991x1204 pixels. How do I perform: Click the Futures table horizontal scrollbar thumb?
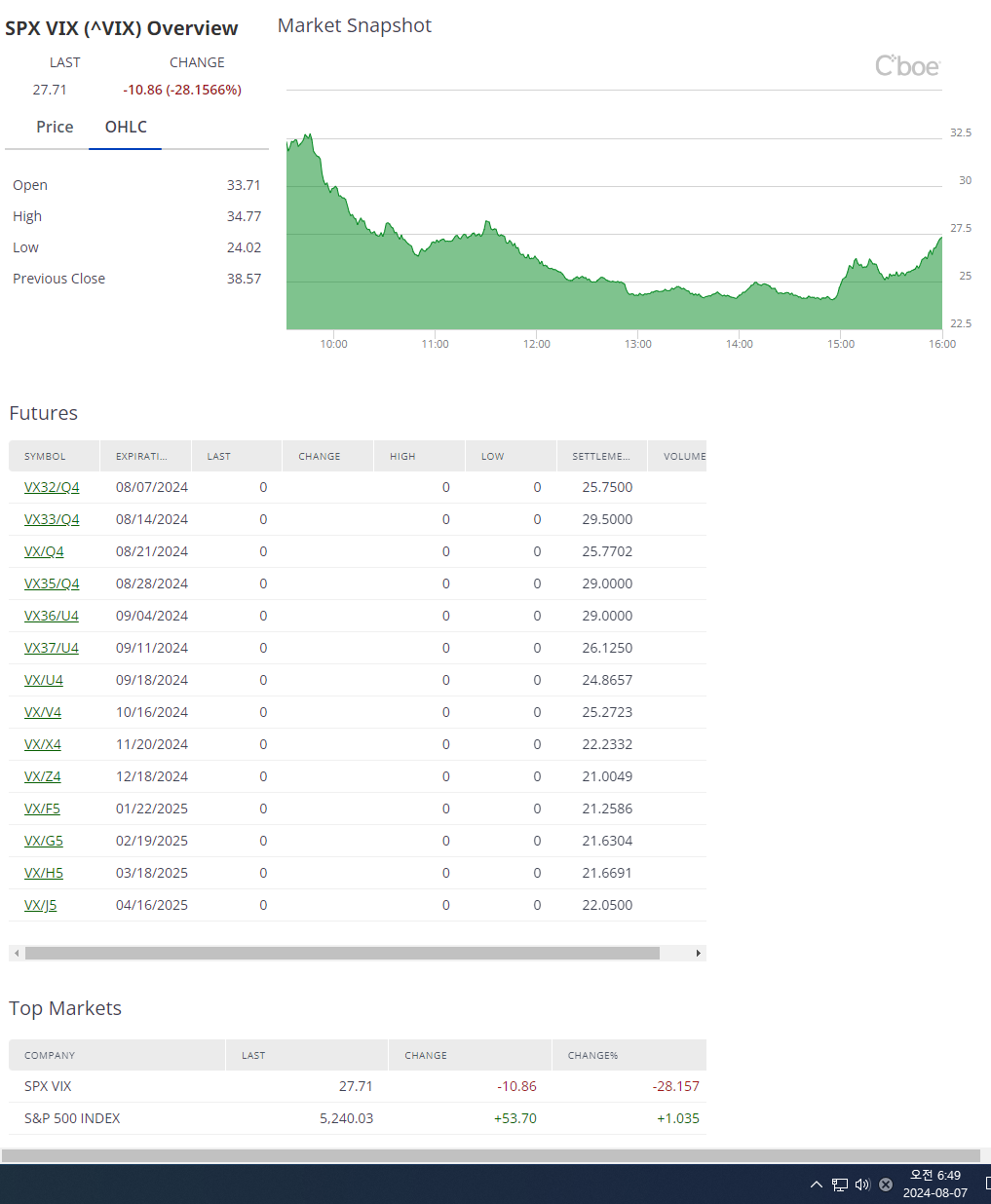(342, 953)
